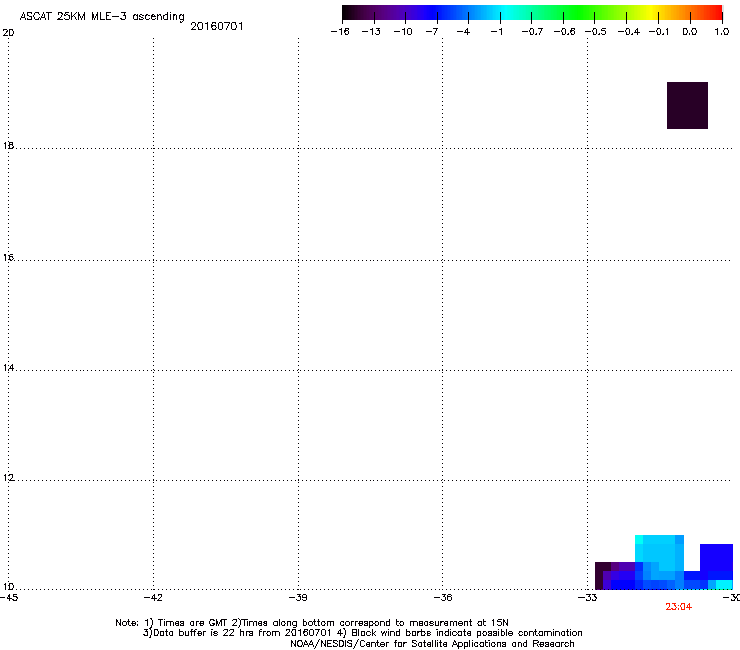Click the -1 colorbar label
This screenshot has width=740, height=650.
496,32
